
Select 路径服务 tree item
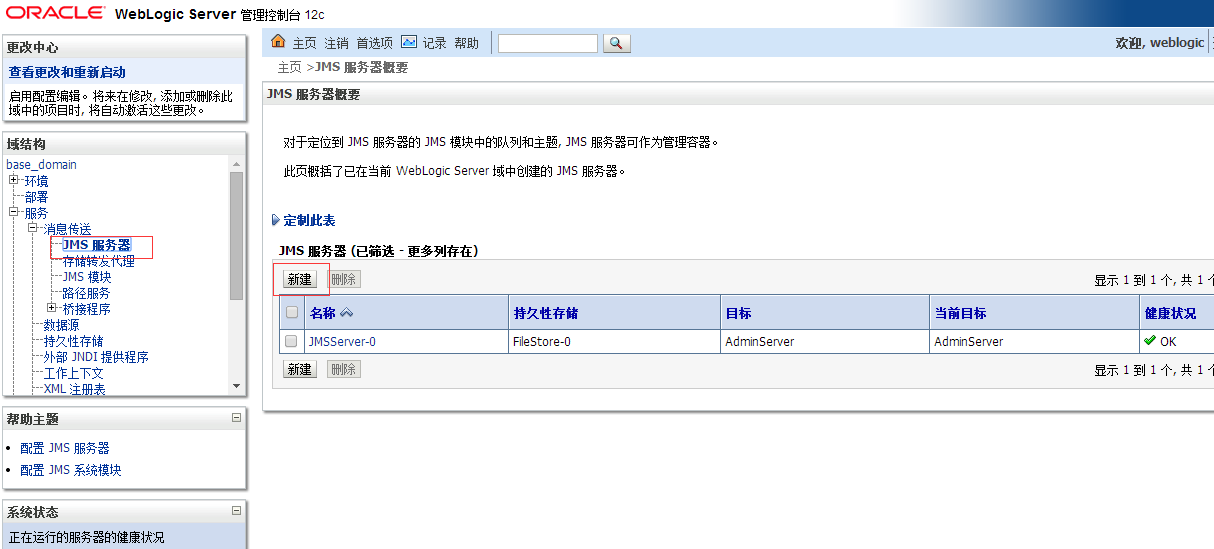point(86,293)
